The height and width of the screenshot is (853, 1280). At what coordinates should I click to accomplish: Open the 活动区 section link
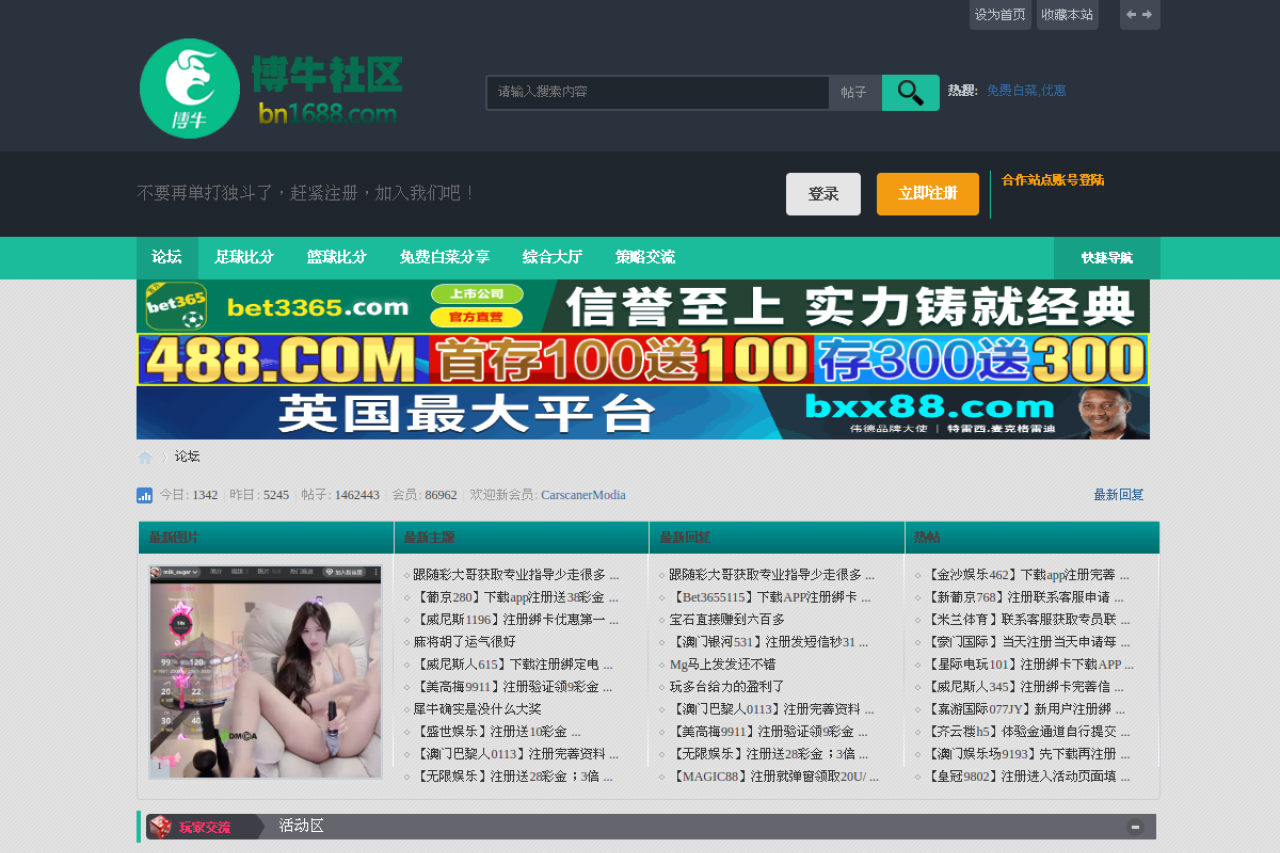coord(301,827)
